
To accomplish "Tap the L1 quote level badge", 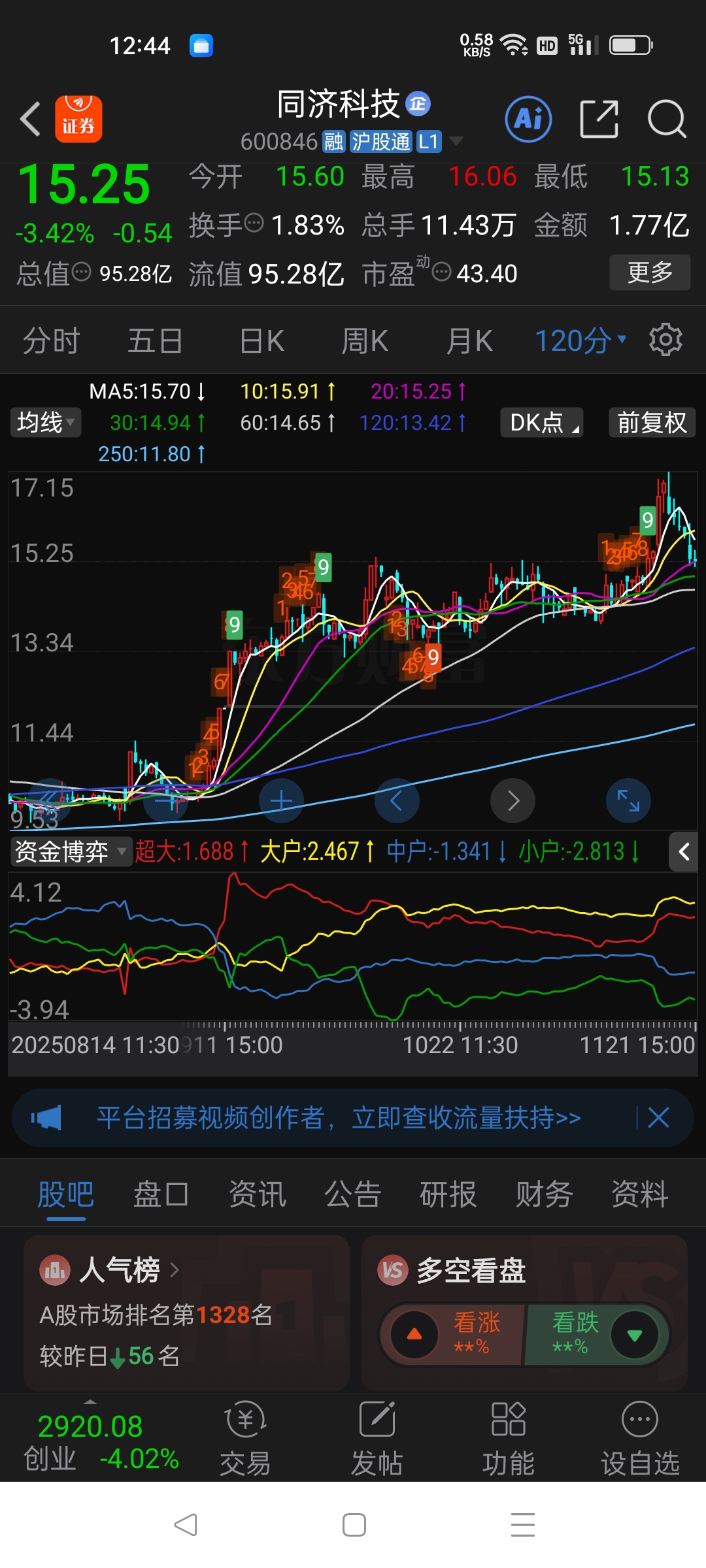I will click(x=429, y=141).
